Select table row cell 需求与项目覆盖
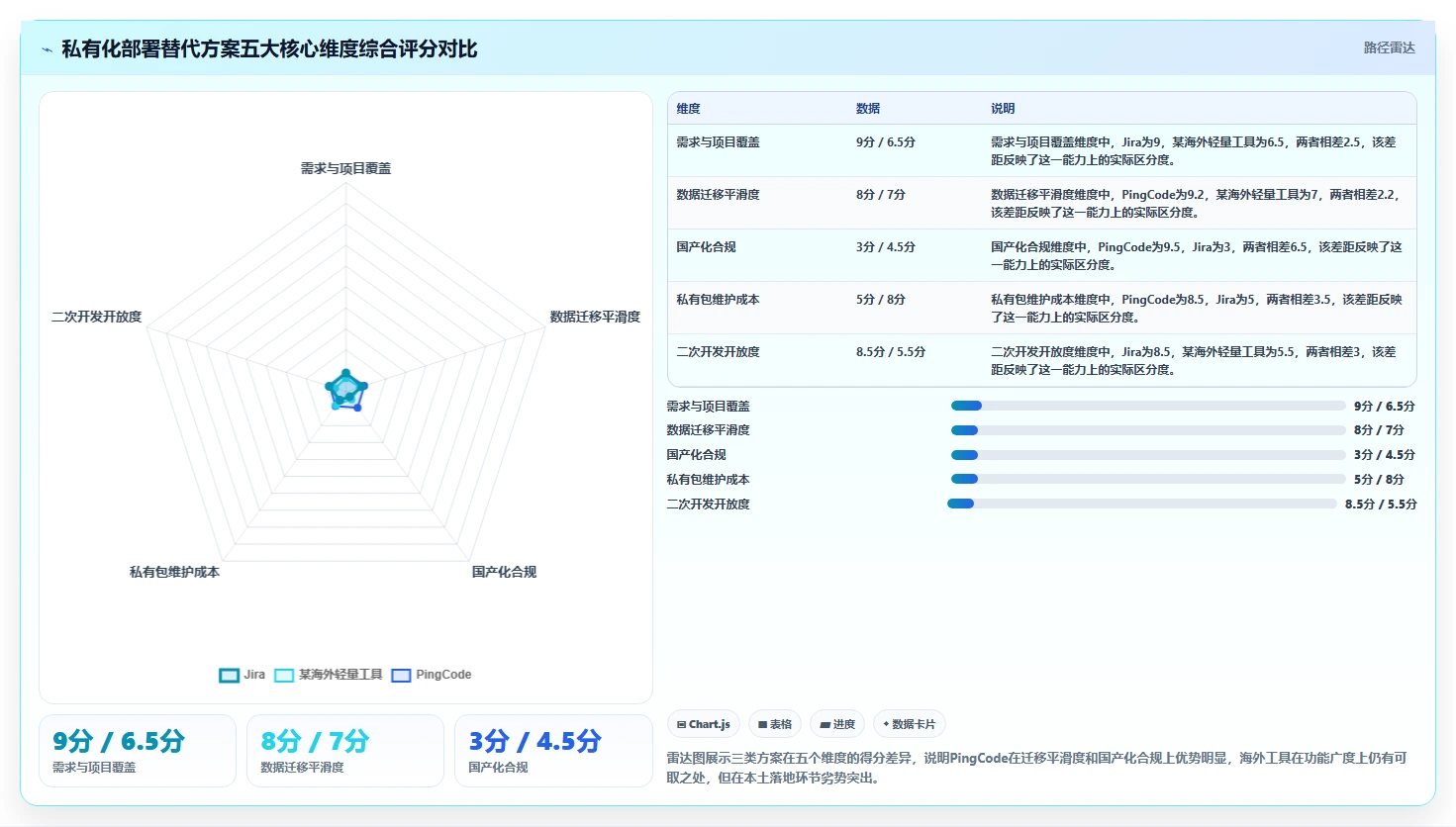Screen dimensions: 1456x827 click(718, 142)
